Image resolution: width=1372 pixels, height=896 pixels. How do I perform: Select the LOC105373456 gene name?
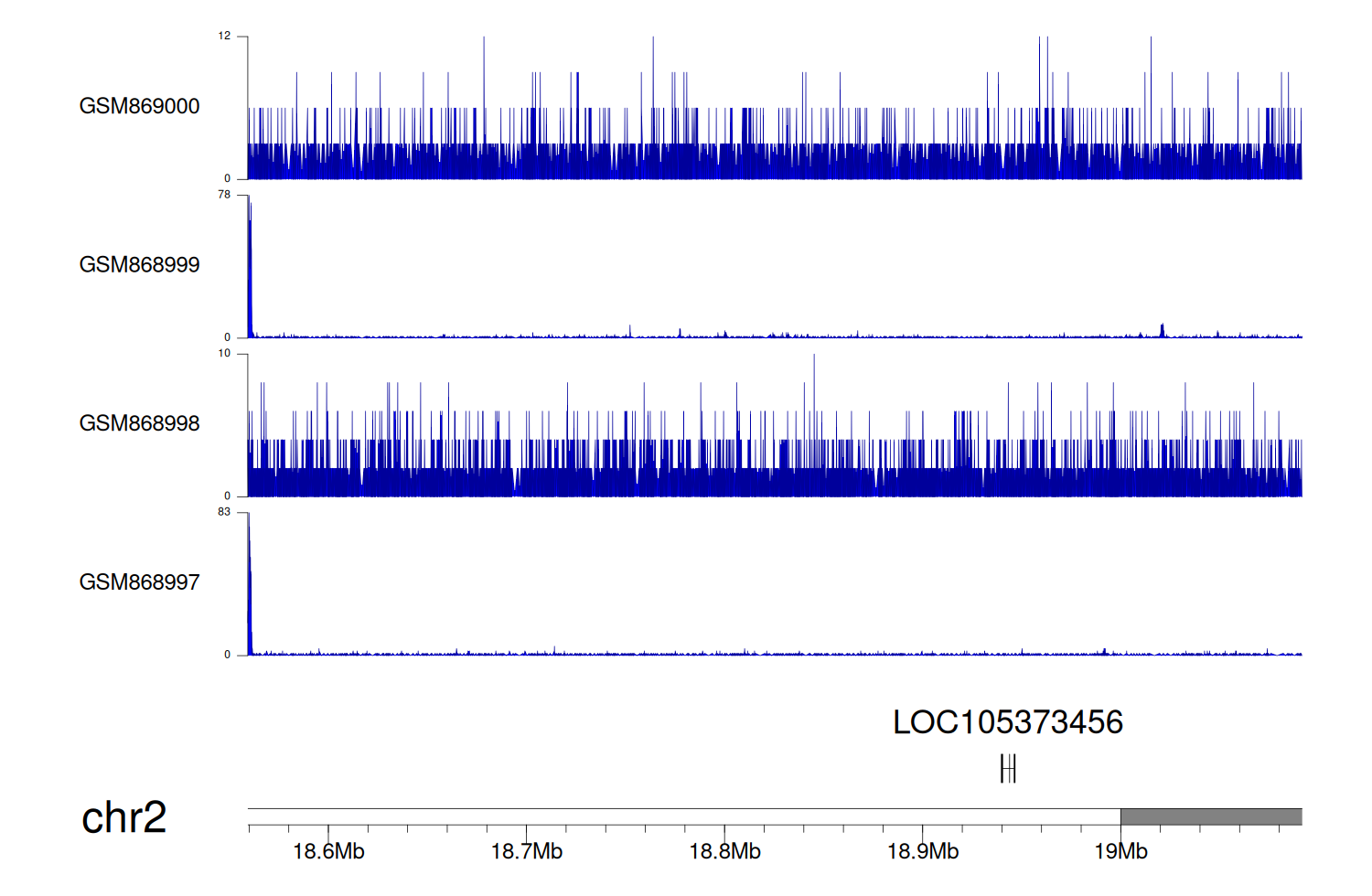point(1007,722)
